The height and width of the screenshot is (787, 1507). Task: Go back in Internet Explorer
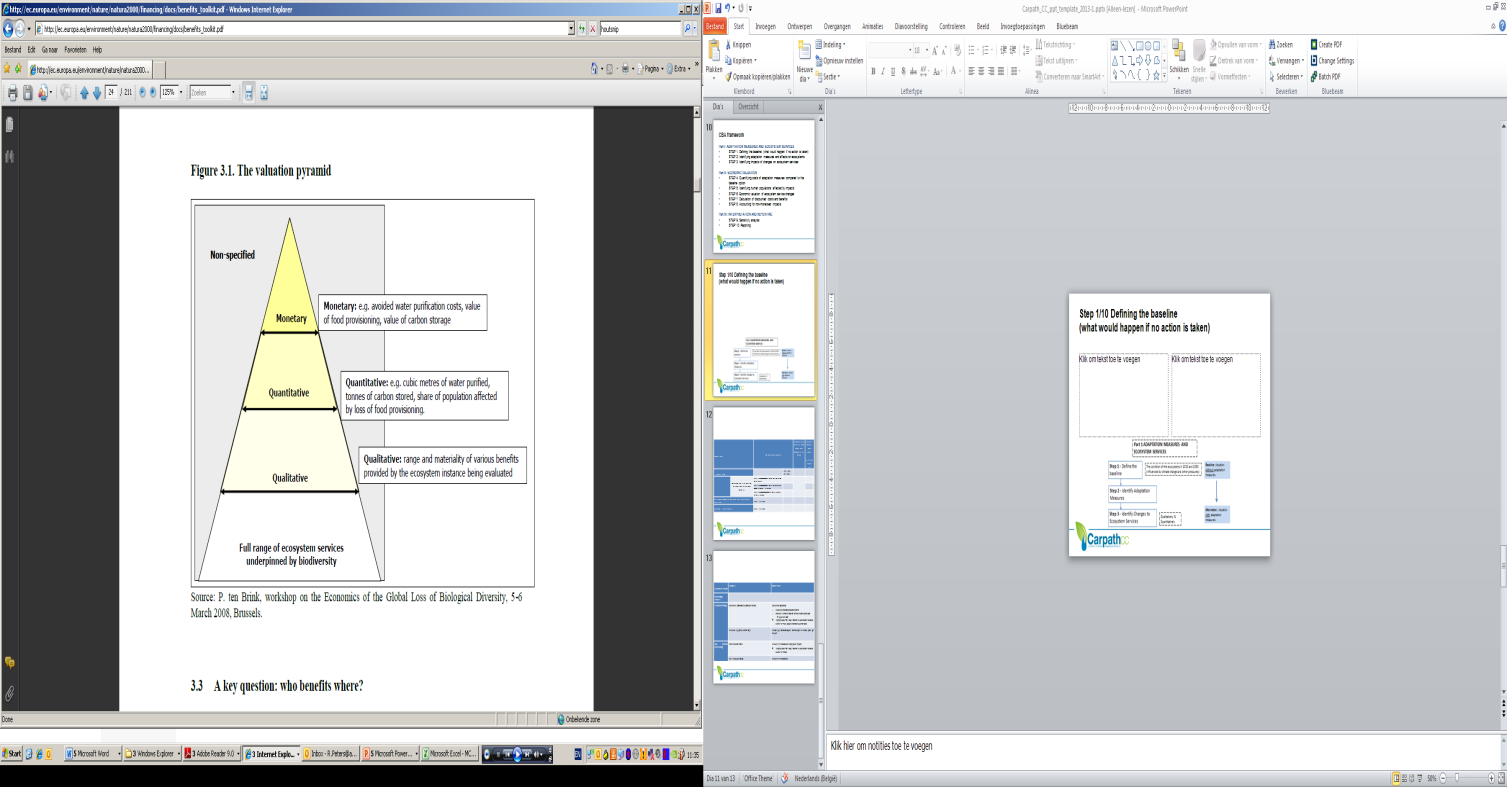click(10, 29)
